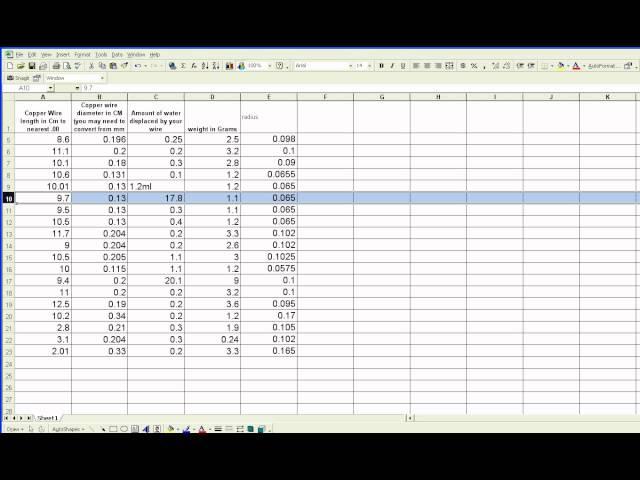Open Print Preview from the toolbar
640x480 pixels.
67,66
